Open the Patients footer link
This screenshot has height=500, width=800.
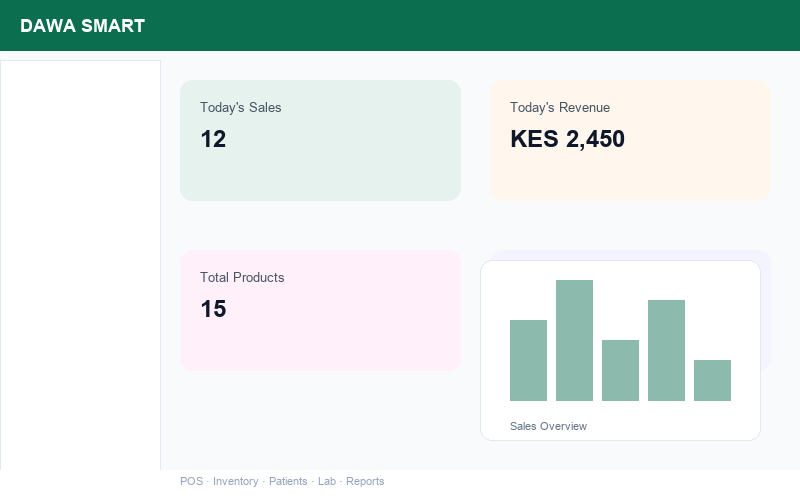(x=288, y=481)
